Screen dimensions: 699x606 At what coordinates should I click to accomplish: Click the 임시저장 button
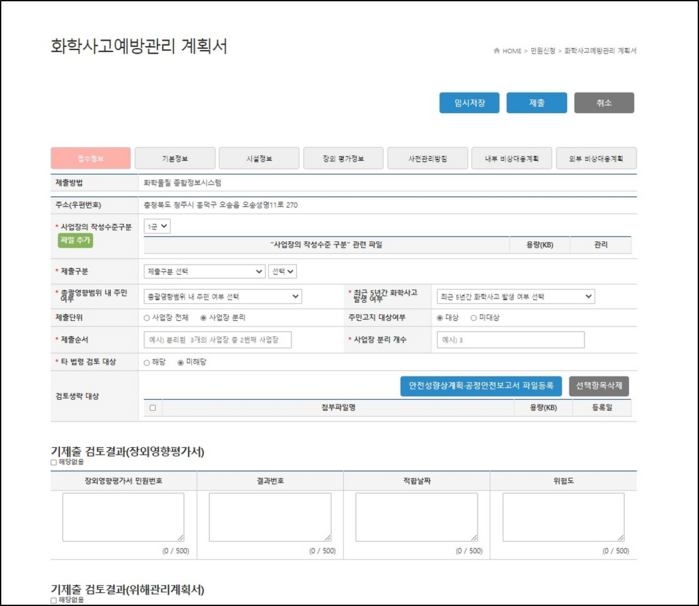(x=469, y=103)
